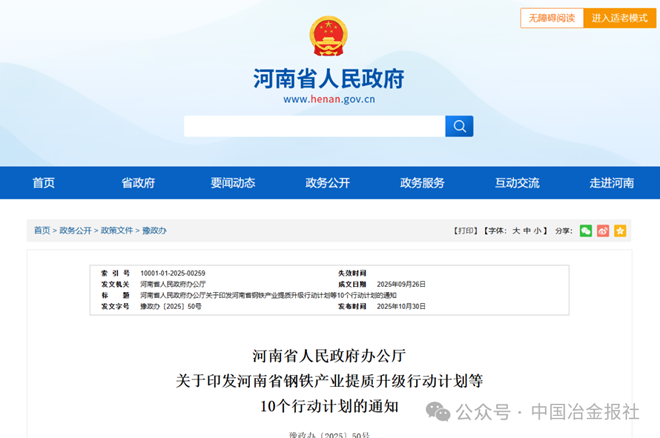Set font size to 小 (small)
This screenshot has width=660, height=438.
538,231
